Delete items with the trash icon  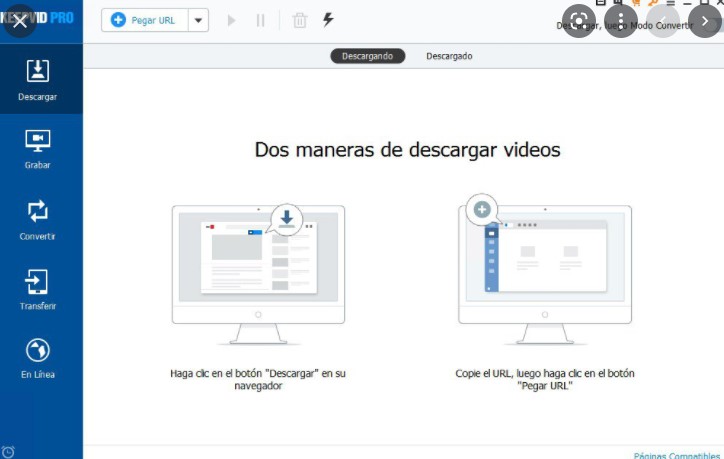[x=300, y=20]
